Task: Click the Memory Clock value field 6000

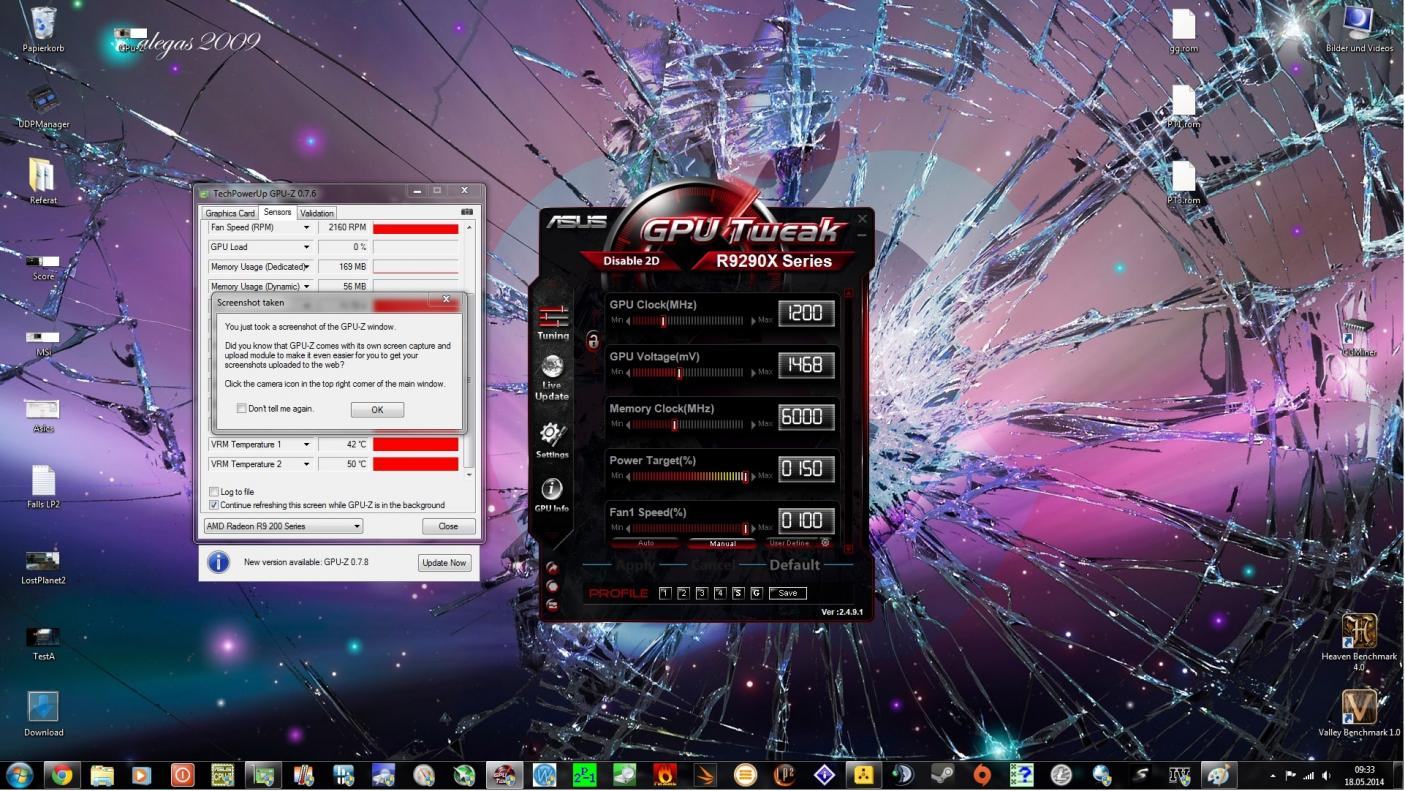Action: coord(806,417)
